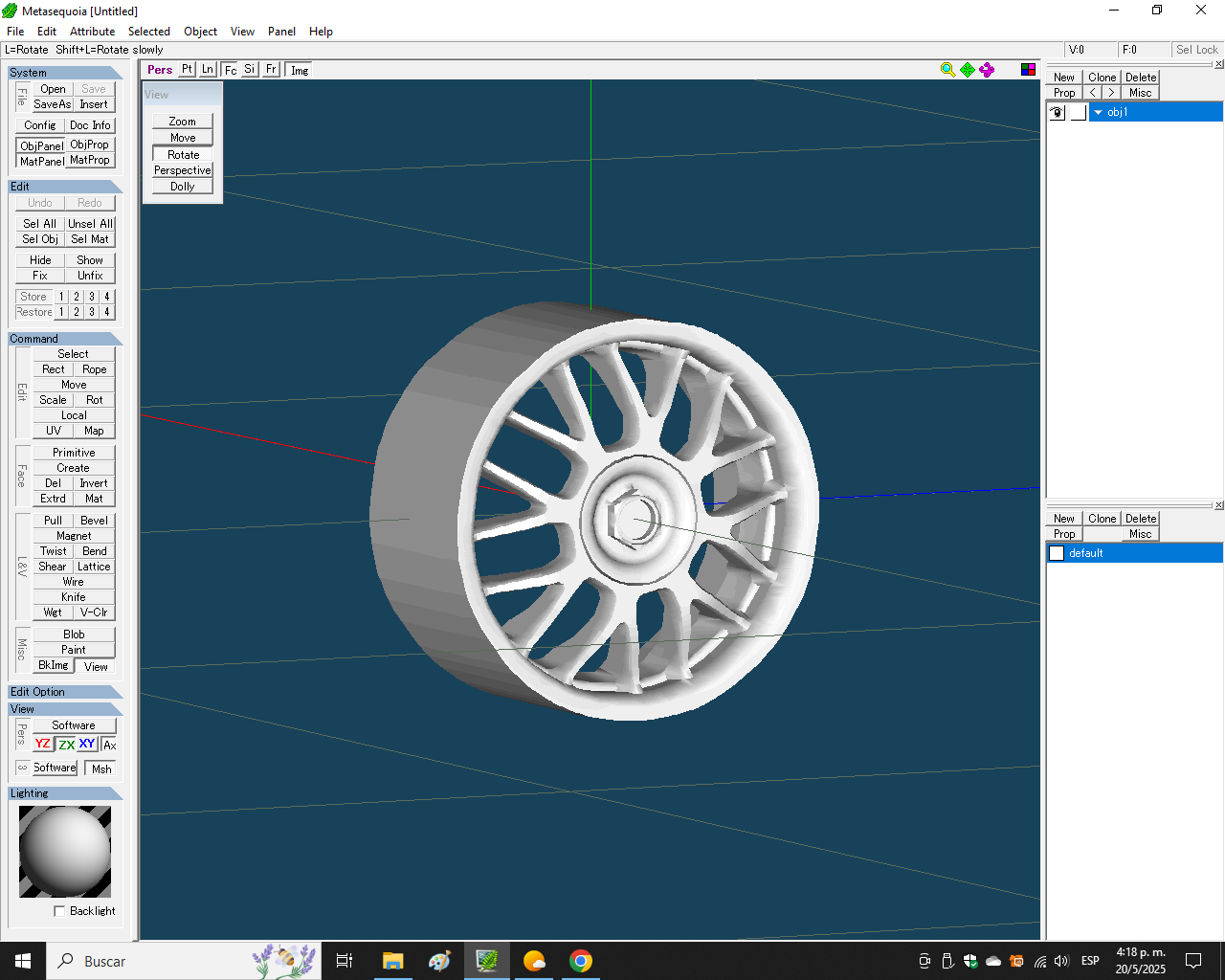This screenshot has height=980, width=1225.
Task: Click the magenta rotate view icon
Action: [x=987, y=70]
